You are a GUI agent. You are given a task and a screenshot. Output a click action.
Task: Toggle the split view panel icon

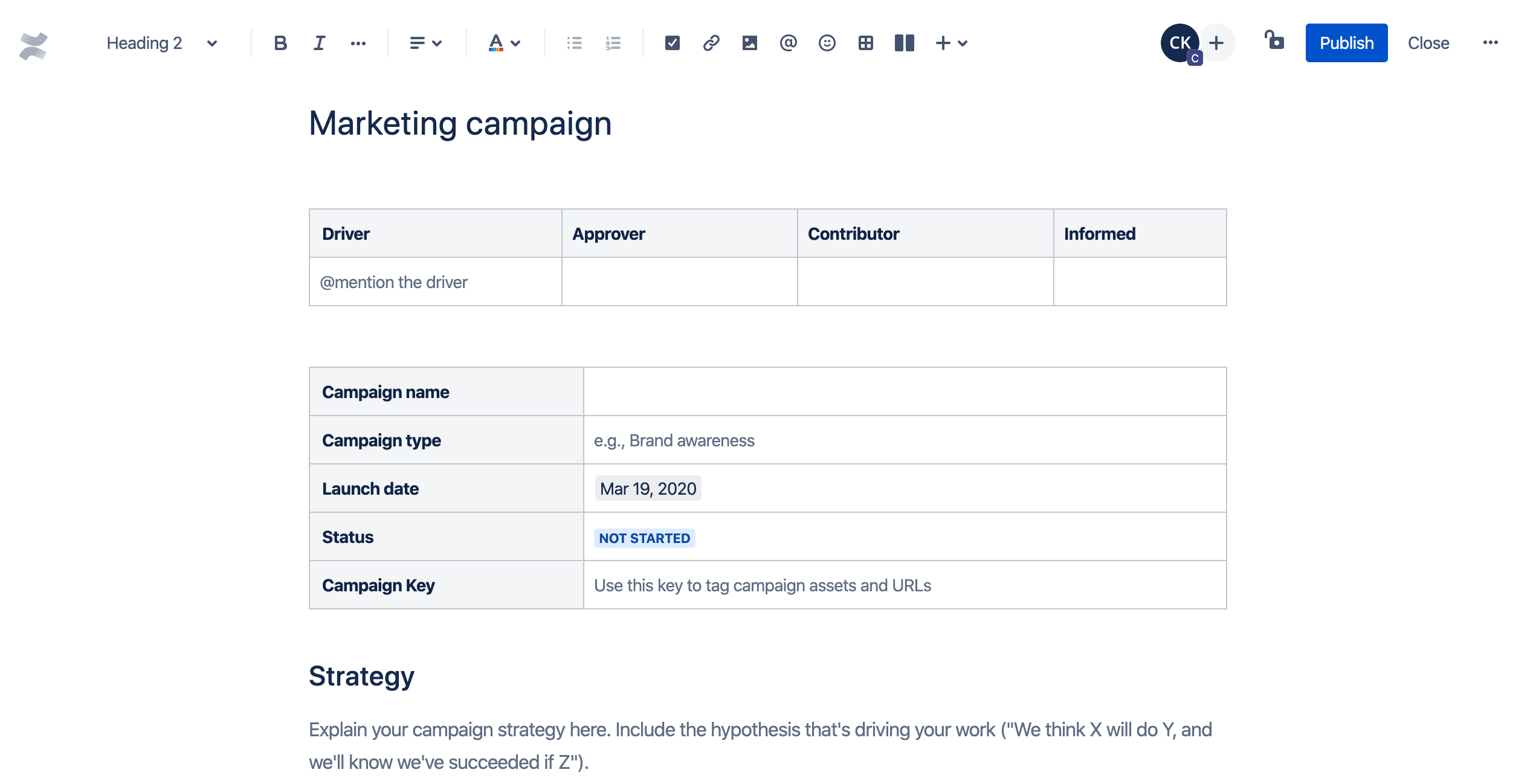click(x=904, y=42)
